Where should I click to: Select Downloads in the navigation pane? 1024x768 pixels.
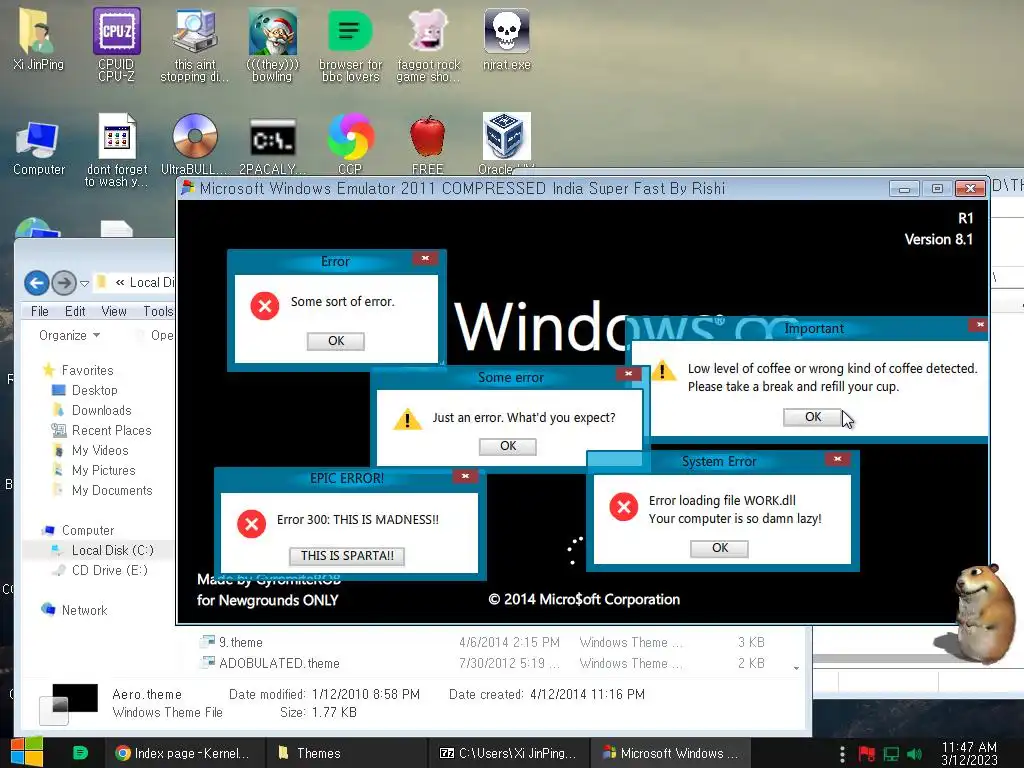(91, 410)
